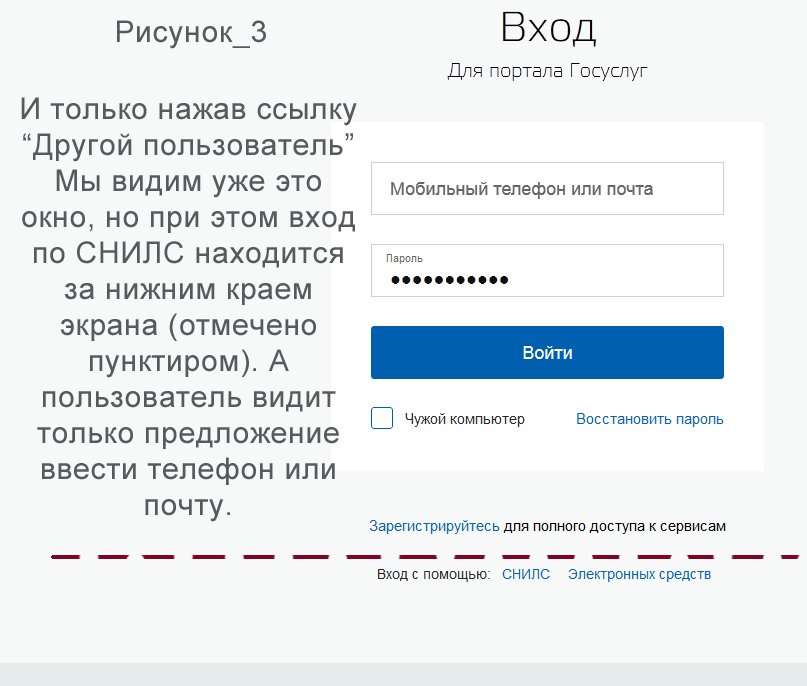Image resolution: width=807 pixels, height=686 pixels.
Task: Click the Вход с помощью label
Action: click(433, 574)
